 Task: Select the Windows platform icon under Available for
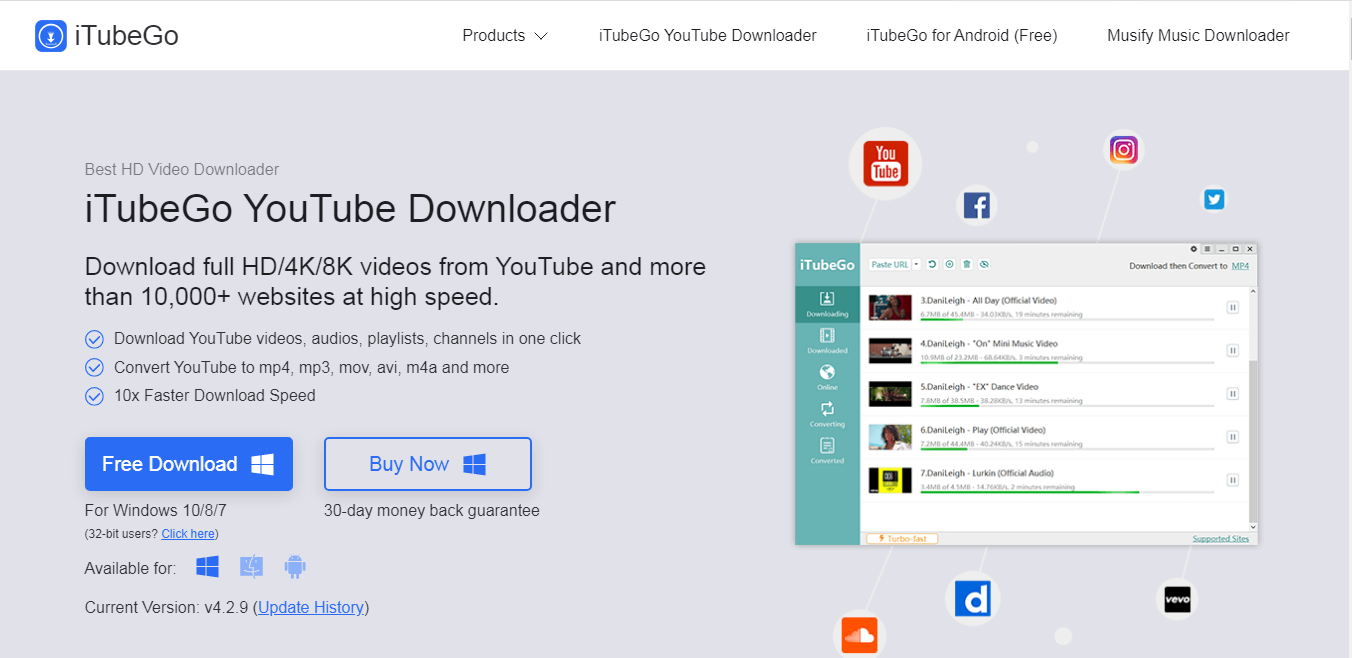tap(207, 567)
